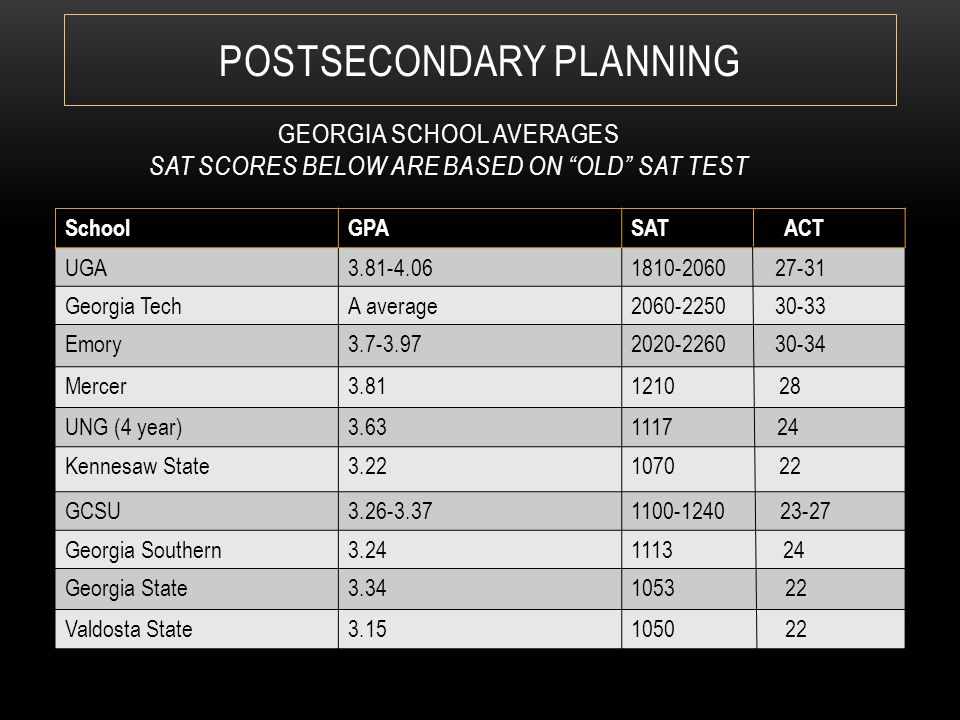
Task: Click Valdosta State's SAT score 1050
Action: click(x=689, y=629)
